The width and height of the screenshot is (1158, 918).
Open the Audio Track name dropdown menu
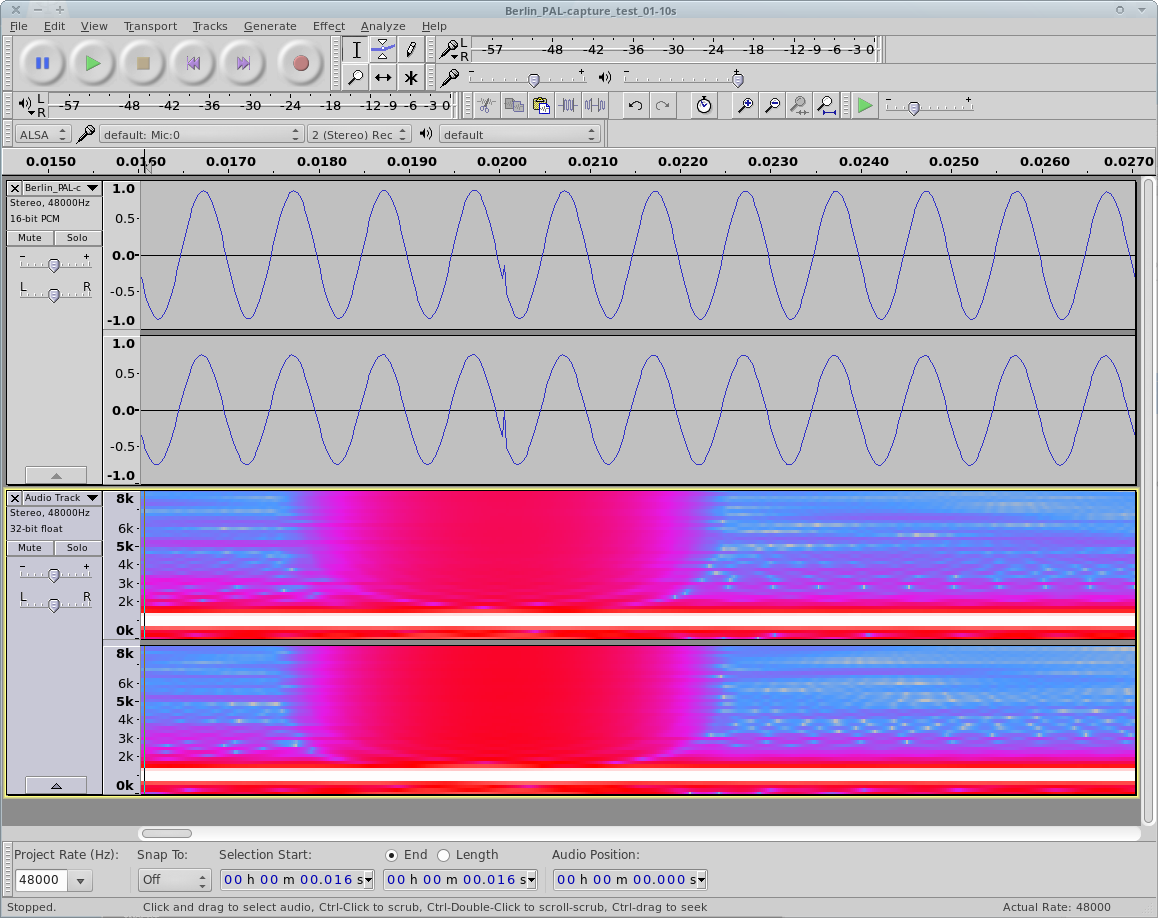point(92,498)
